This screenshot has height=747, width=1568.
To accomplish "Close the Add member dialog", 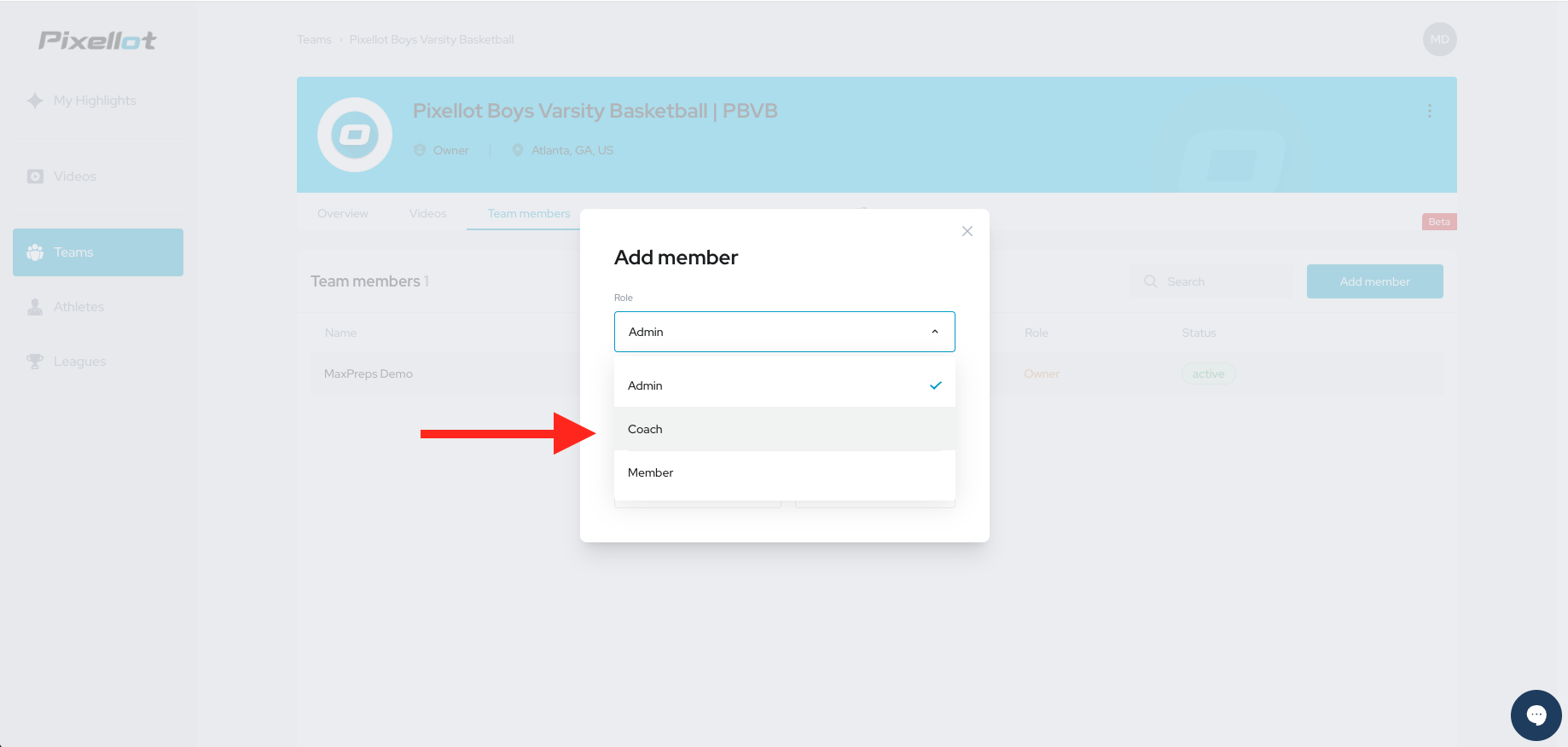I will point(967,231).
